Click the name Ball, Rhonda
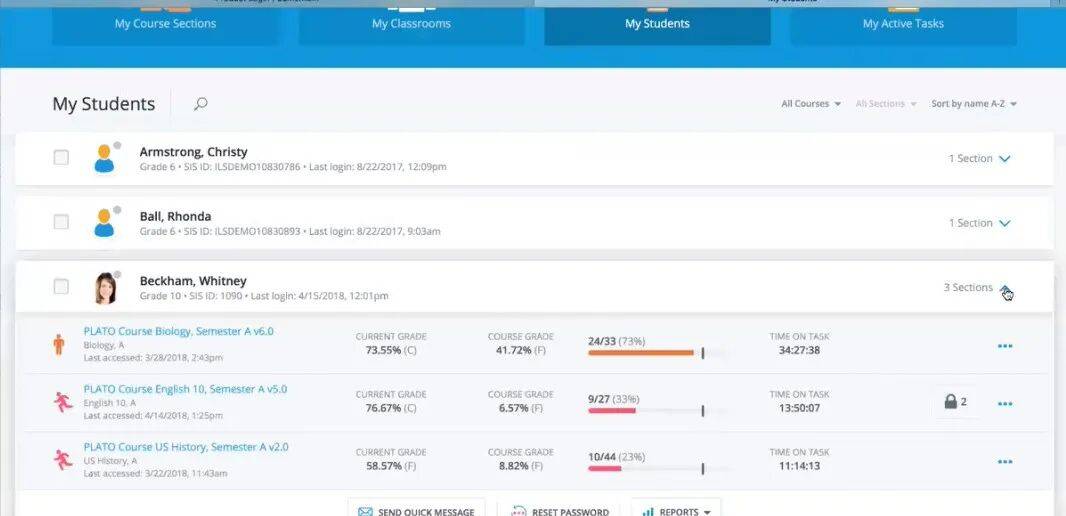 [175, 216]
